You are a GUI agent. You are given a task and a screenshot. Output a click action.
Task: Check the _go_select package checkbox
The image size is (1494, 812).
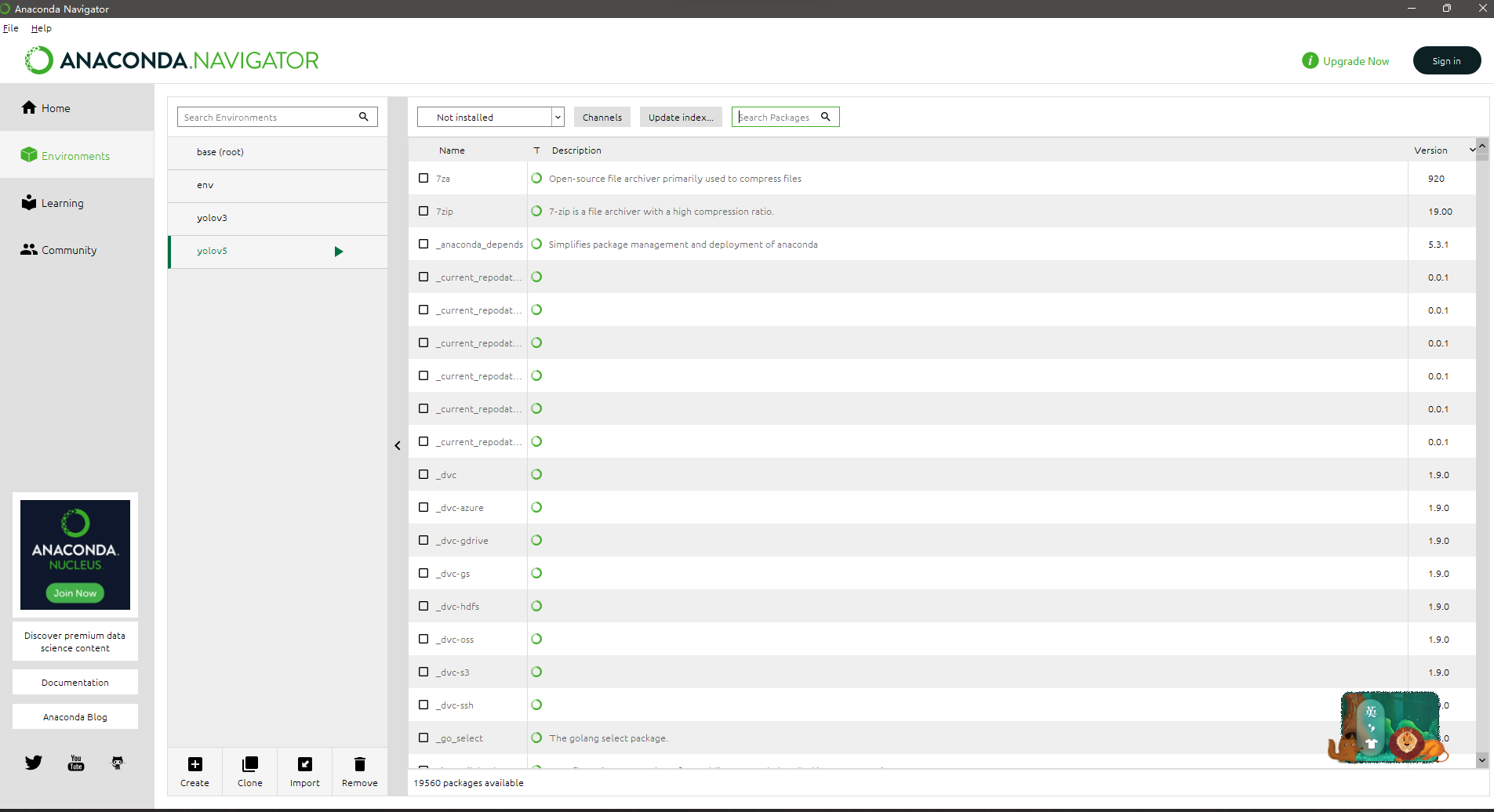tap(423, 738)
